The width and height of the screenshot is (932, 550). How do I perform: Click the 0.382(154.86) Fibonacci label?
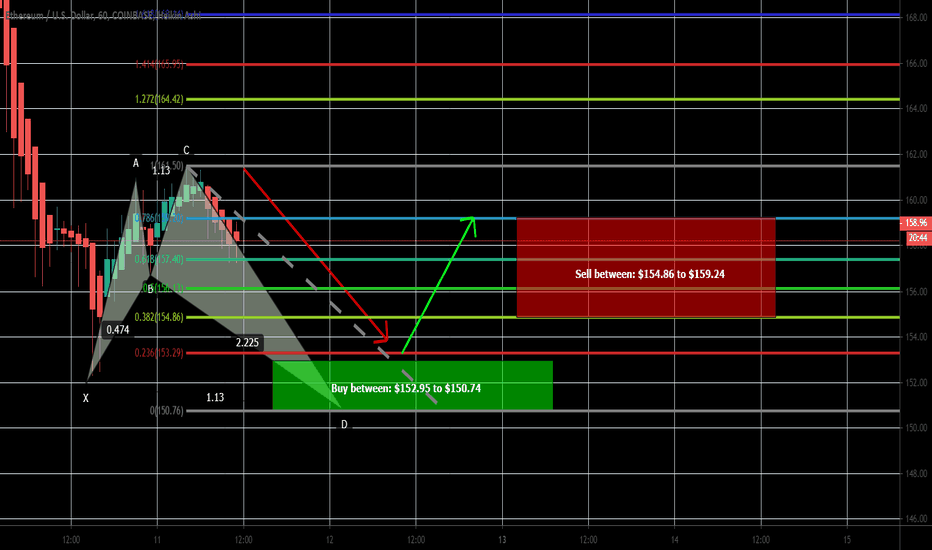(159, 317)
